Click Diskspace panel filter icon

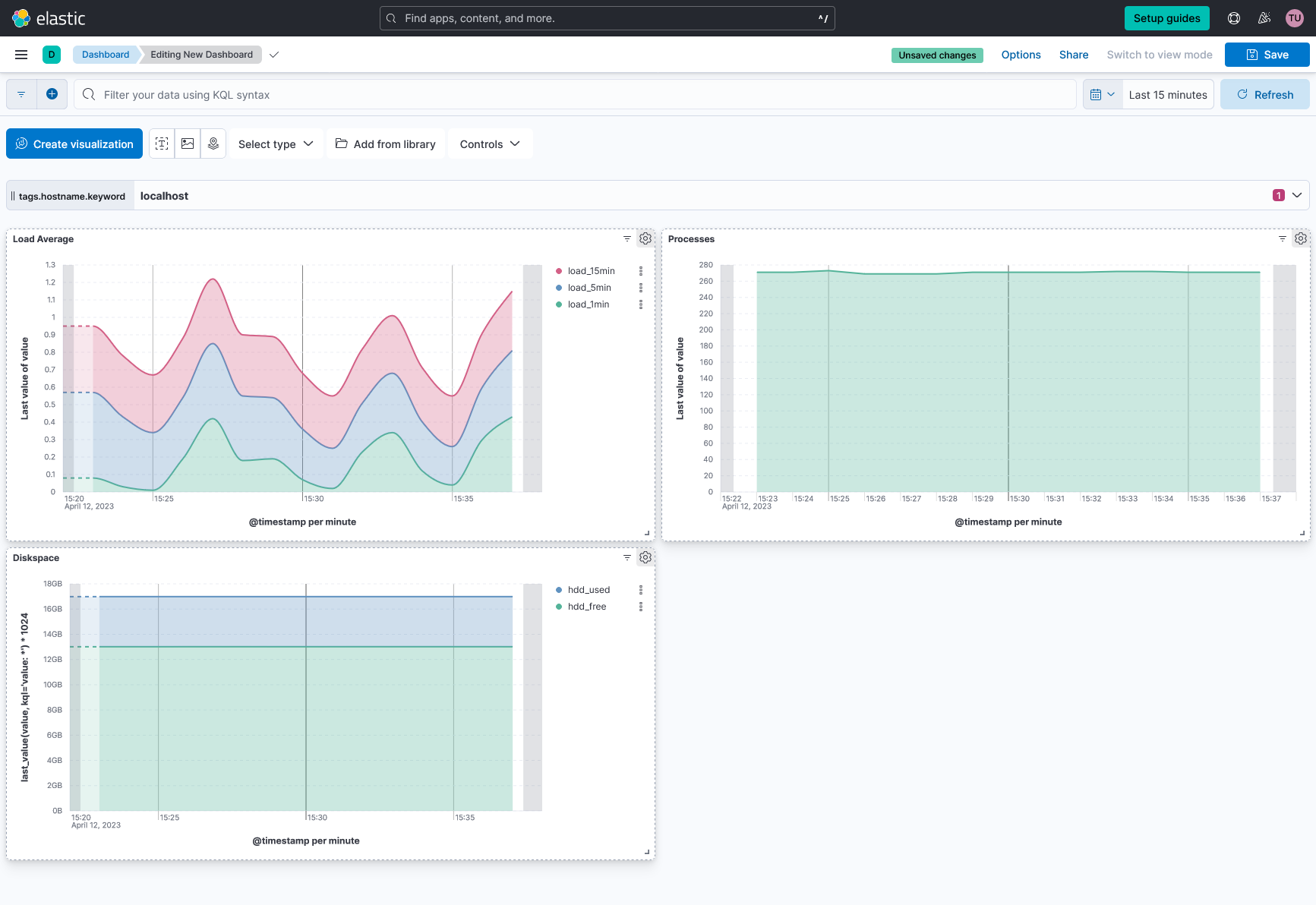coord(627,557)
